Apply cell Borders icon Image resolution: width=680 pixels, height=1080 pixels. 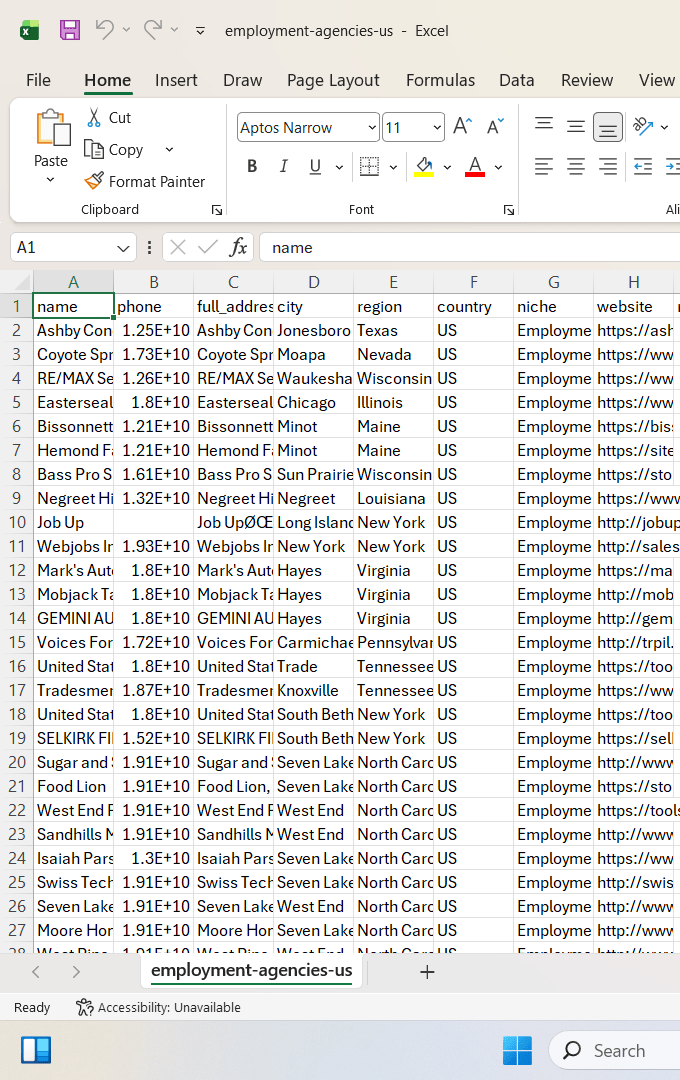click(x=369, y=166)
